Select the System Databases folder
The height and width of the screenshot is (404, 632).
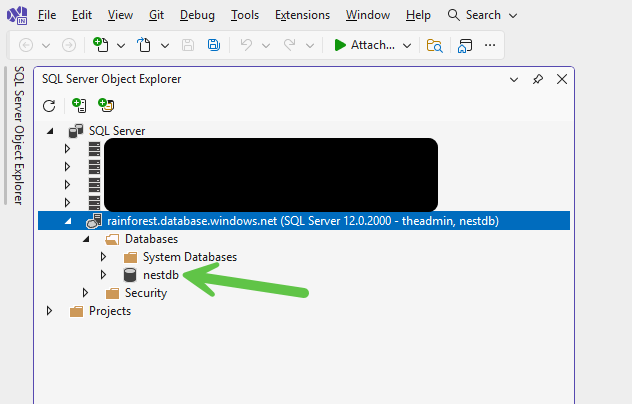click(x=190, y=257)
